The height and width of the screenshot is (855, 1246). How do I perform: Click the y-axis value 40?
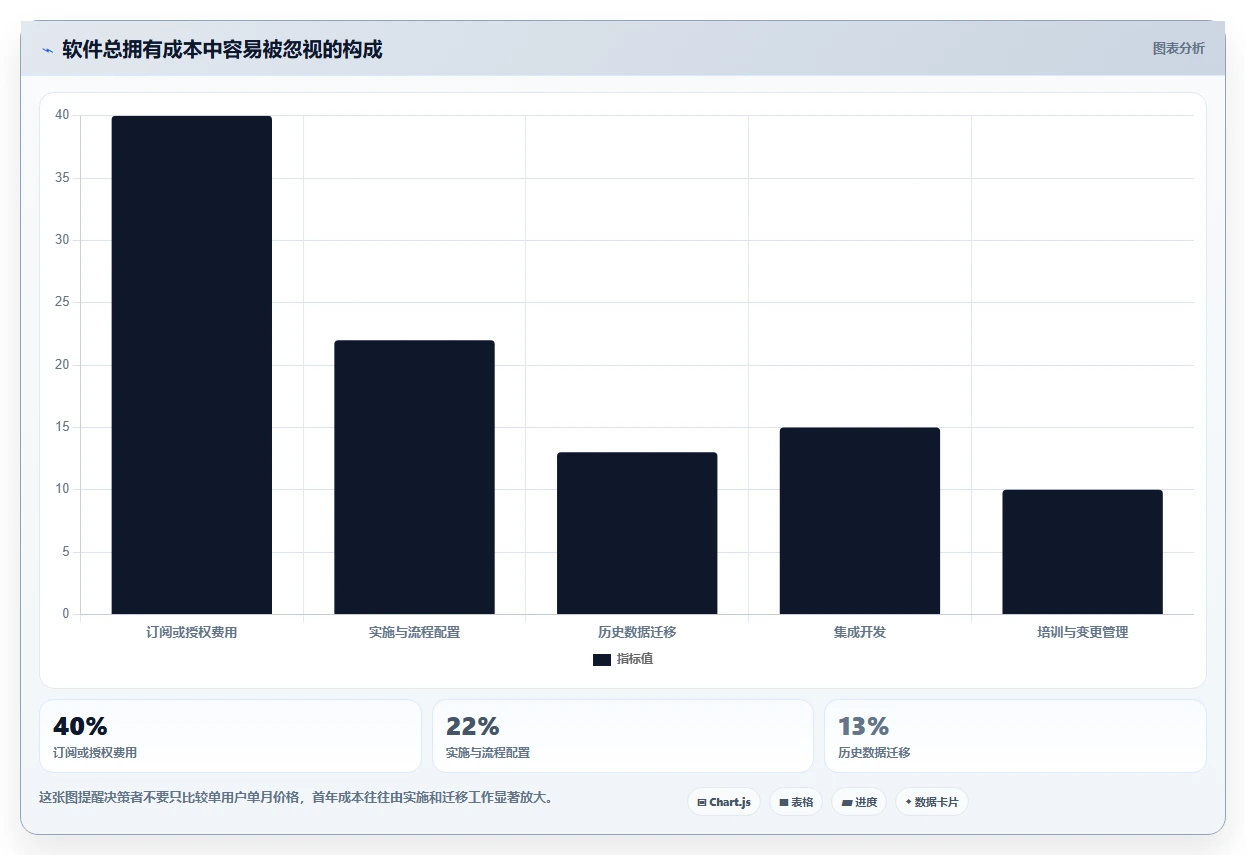click(x=62, y=115)
